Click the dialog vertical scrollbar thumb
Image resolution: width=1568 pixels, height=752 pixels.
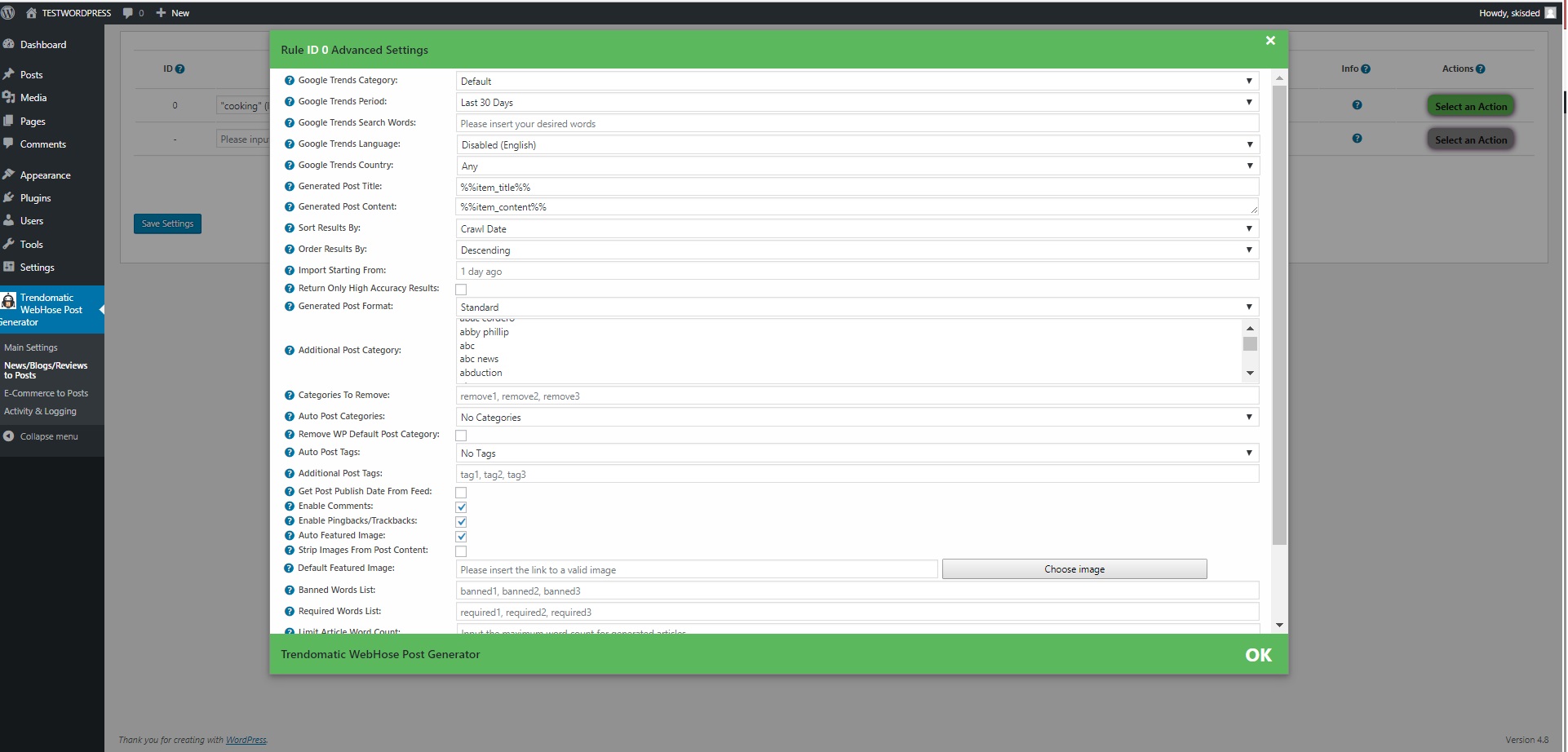[1279, 314]
